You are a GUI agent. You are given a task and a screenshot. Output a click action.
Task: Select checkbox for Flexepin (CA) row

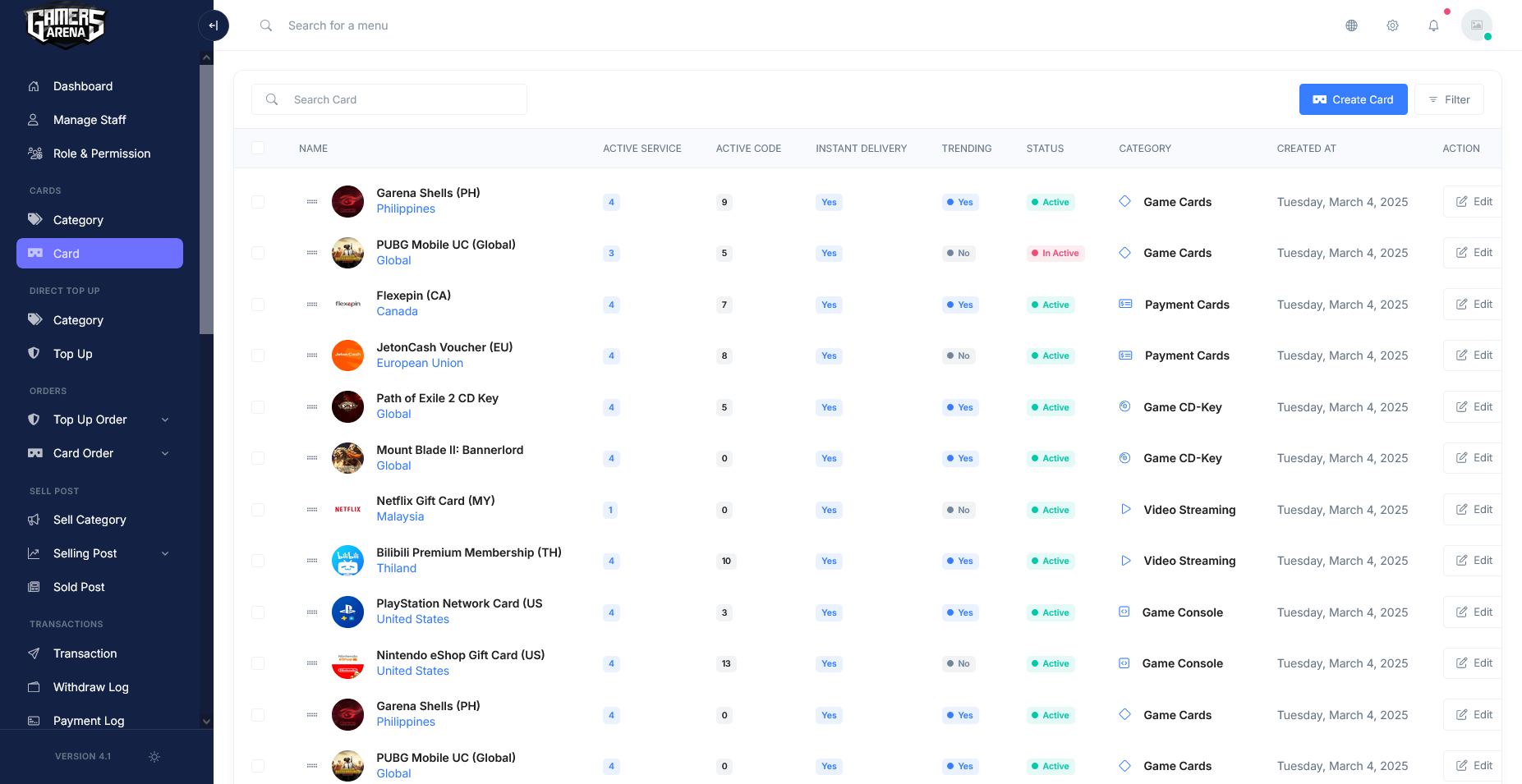(258, 305)
